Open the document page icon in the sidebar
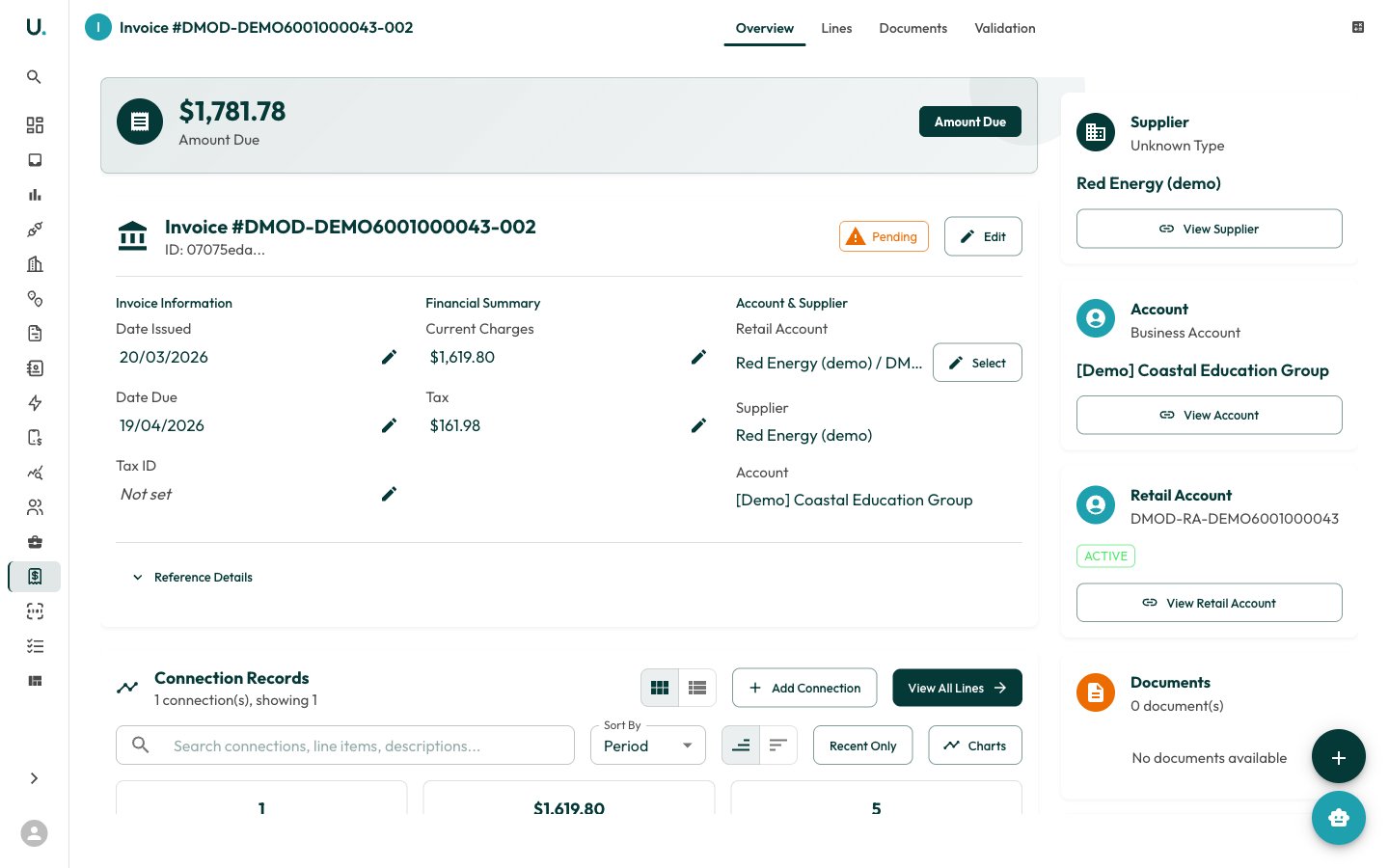Screen dimensions: 1389x868 pos(35,334)
